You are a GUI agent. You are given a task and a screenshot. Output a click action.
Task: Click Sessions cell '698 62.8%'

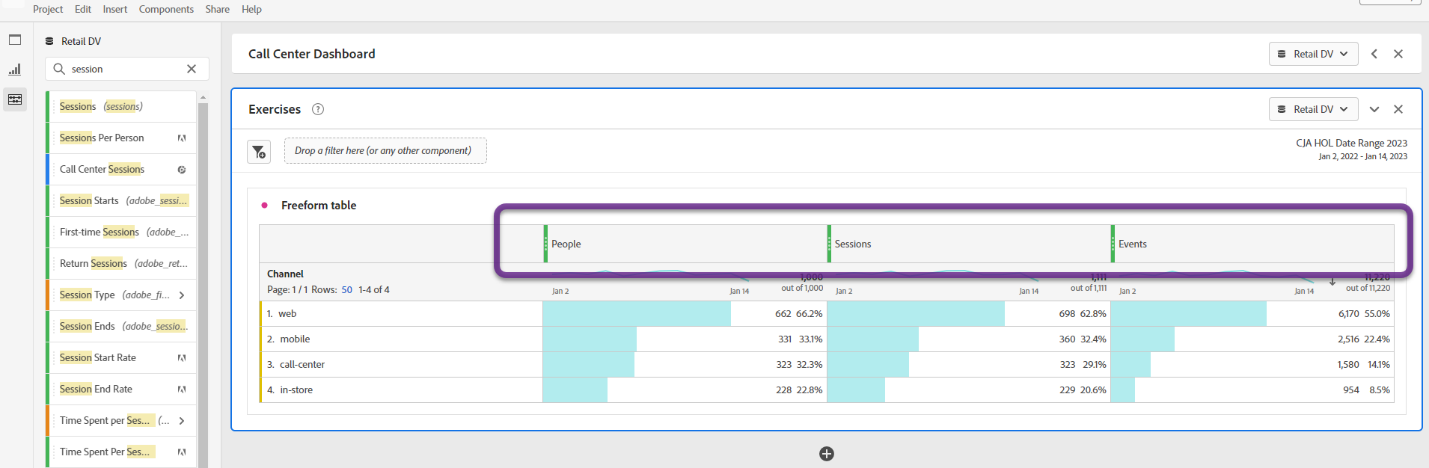point(968,313)
